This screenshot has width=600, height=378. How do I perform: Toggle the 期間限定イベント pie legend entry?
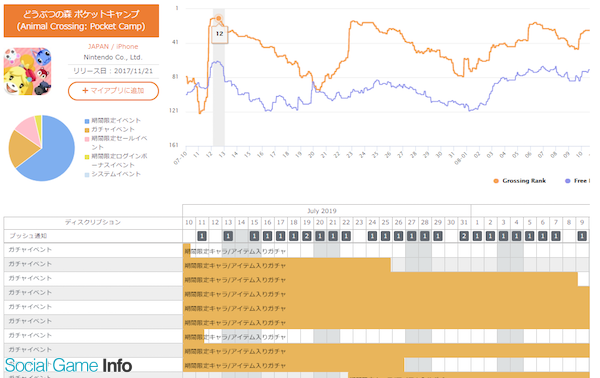point(112,121)
